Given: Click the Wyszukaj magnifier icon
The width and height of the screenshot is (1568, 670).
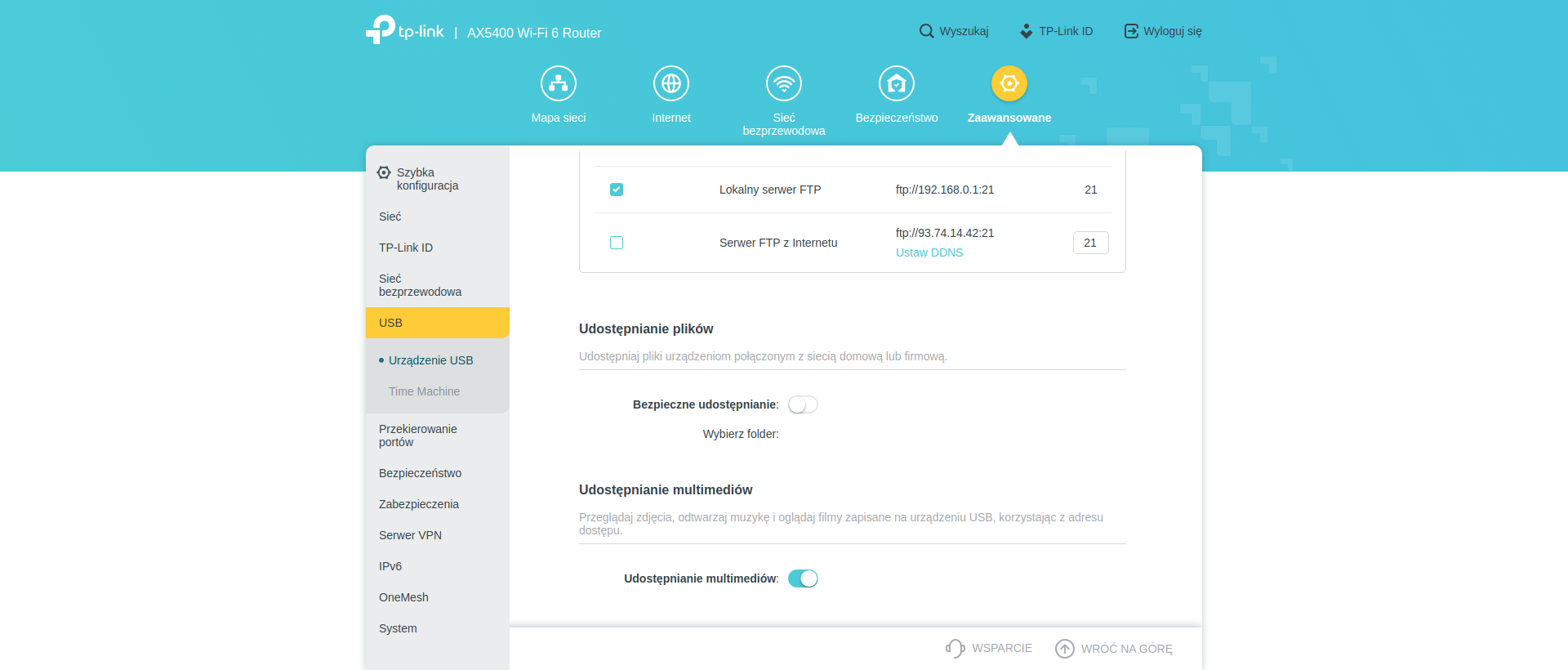Looking at the screenshot, I should [x=926, y=31].
